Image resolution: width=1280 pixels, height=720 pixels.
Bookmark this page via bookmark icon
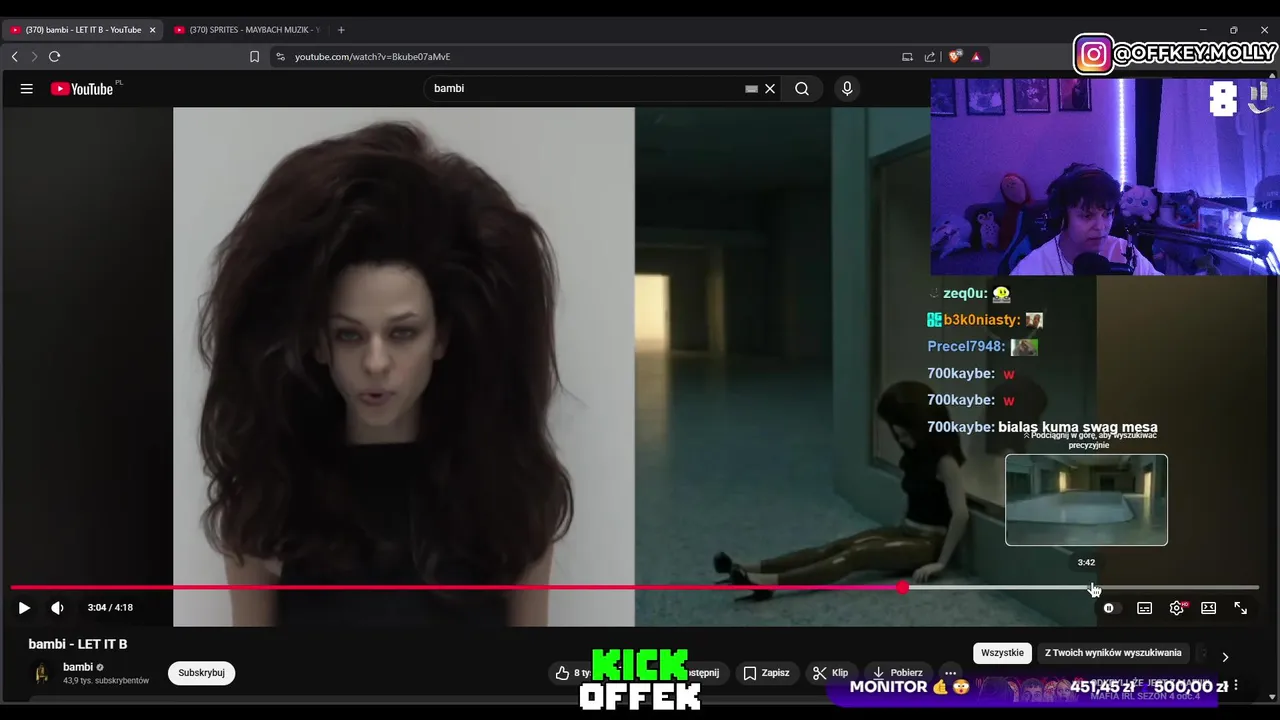pyautogui.click(x=254, y=57)
